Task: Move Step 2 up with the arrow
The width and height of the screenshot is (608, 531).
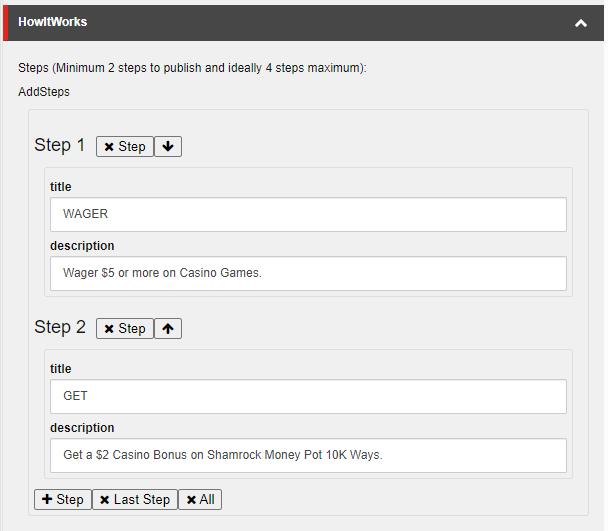Action: pyautogui.click(x=168, y=329)
